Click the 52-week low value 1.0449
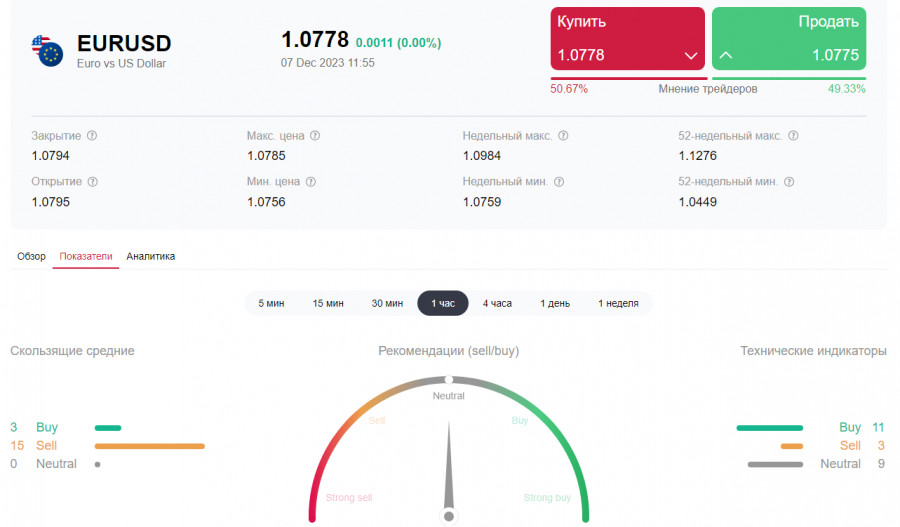Screen dimensions: 900x527 pos(697,202)
